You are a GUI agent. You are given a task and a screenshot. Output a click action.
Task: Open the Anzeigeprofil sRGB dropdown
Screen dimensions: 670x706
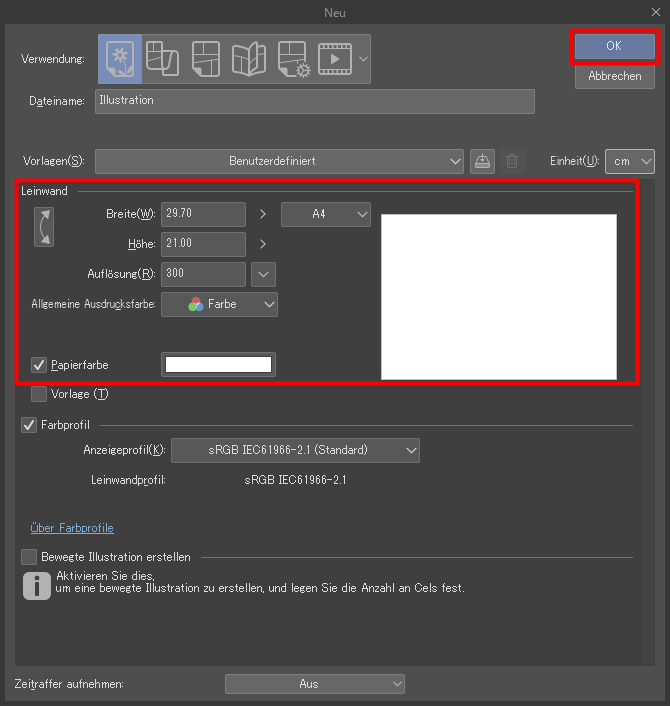click(x=295, y=450)
